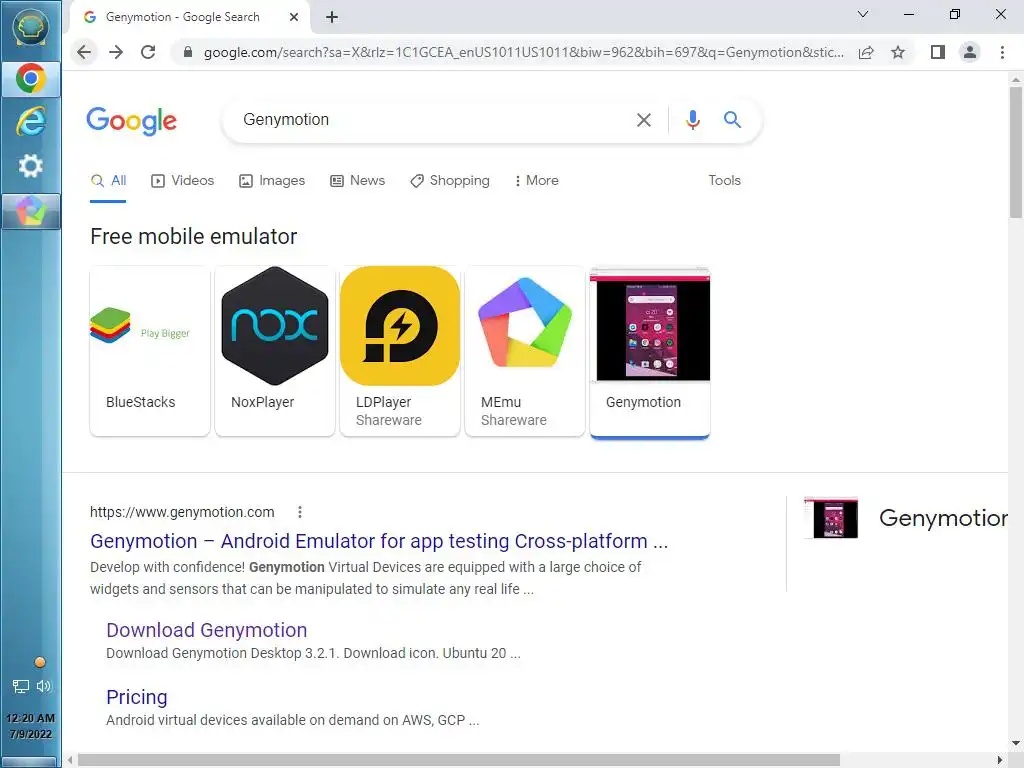Open the NoxPlayer emulator card
1024x768 pixels.
(275, 351)
